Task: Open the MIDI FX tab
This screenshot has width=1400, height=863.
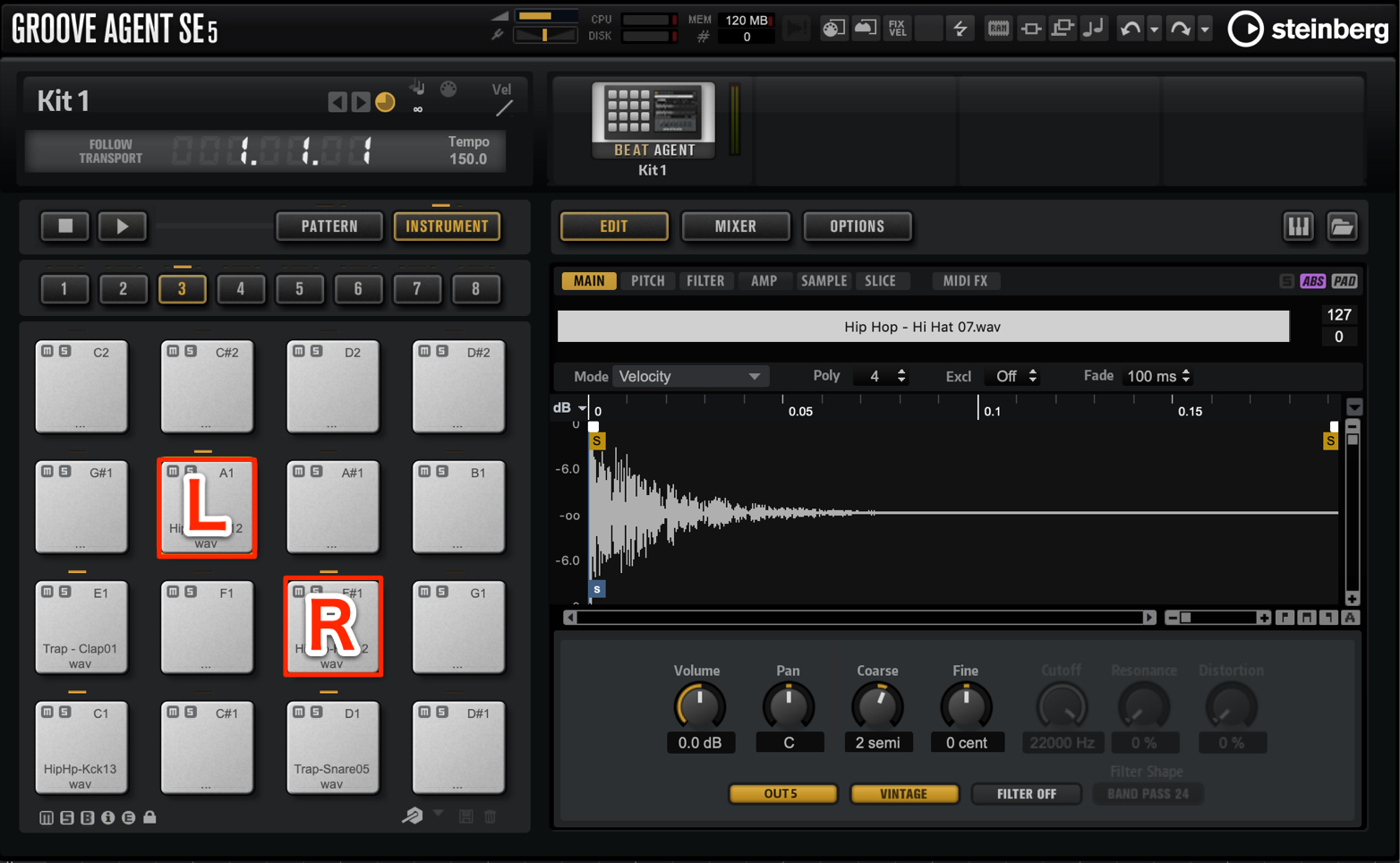Action: (965, 281)
